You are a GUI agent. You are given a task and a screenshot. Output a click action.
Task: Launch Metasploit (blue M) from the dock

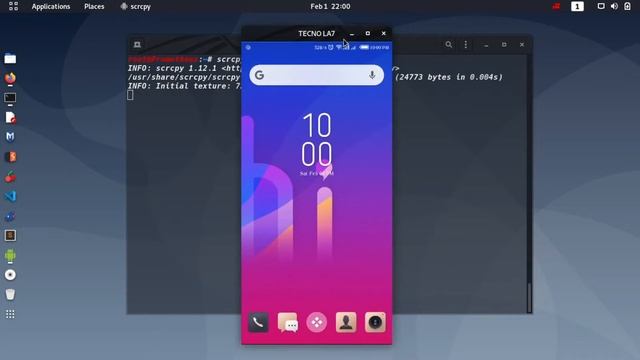click(x=10, y=137)
